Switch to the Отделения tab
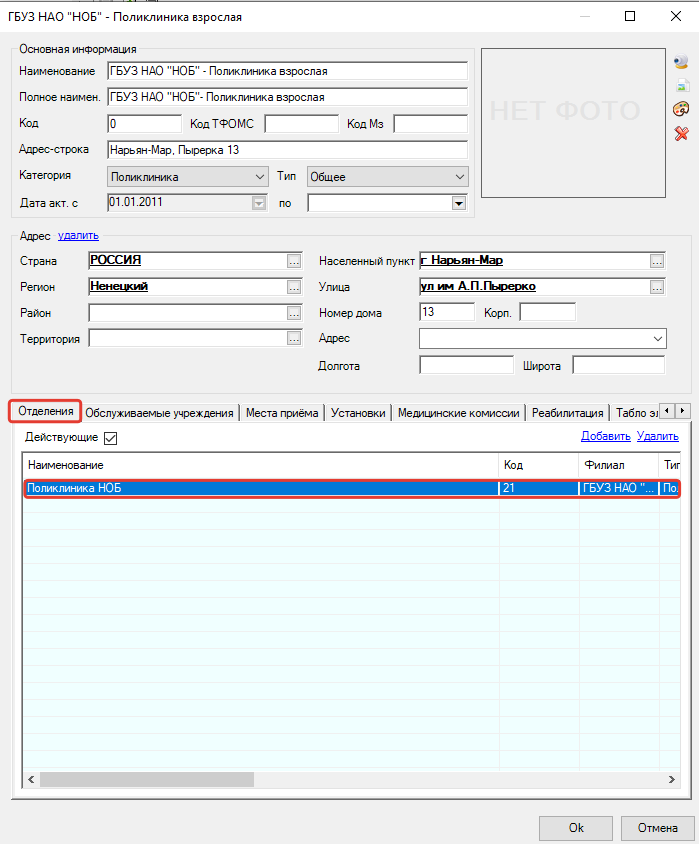699x844 pixels. 46,411
